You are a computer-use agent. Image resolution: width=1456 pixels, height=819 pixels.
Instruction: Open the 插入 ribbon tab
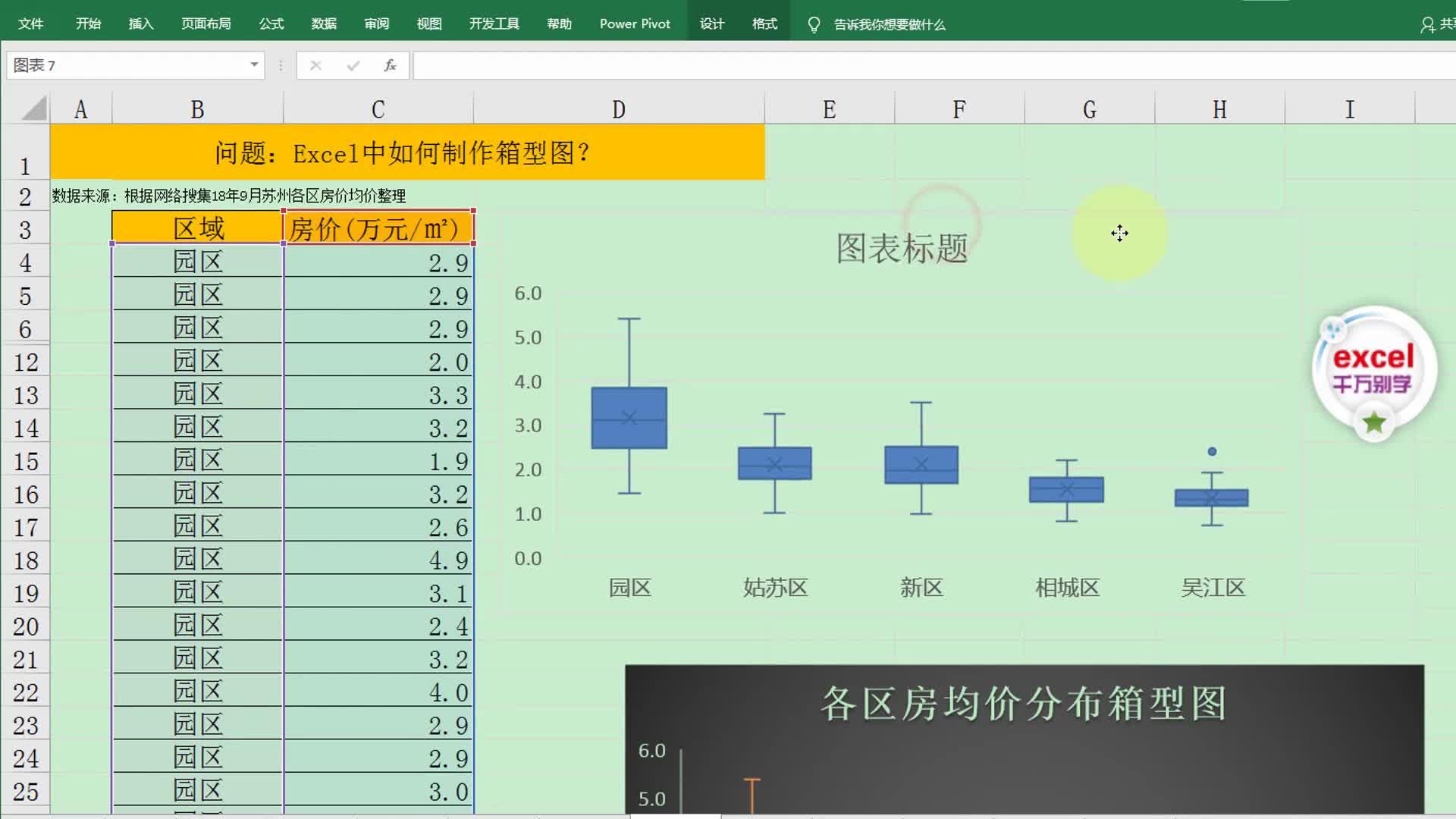pyautogui.click(x=141, y=24)
